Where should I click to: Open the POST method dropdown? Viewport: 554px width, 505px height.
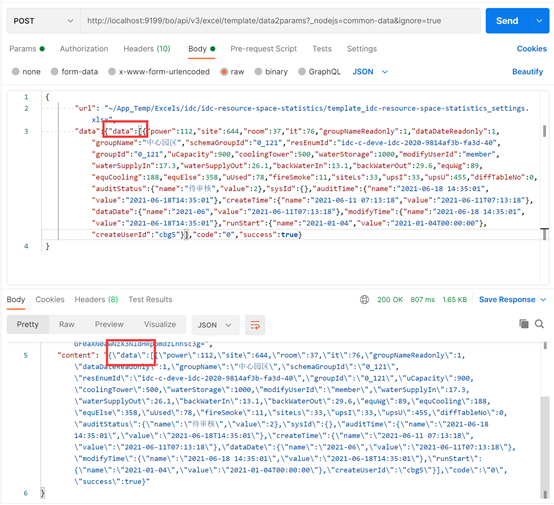(x=43, y=21)
